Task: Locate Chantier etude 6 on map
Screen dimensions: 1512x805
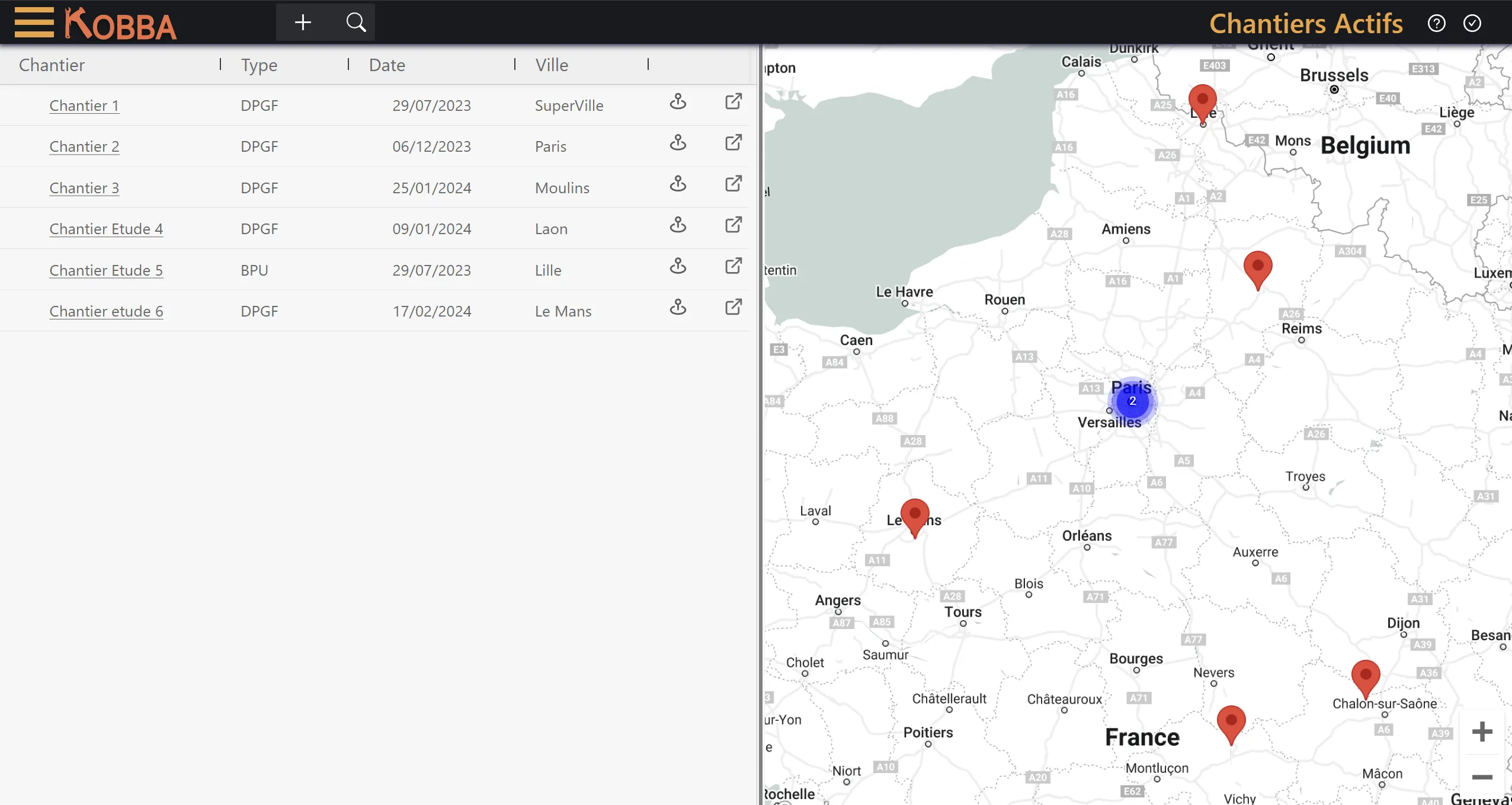Action: pyautogui.click(x=678, y=306)
